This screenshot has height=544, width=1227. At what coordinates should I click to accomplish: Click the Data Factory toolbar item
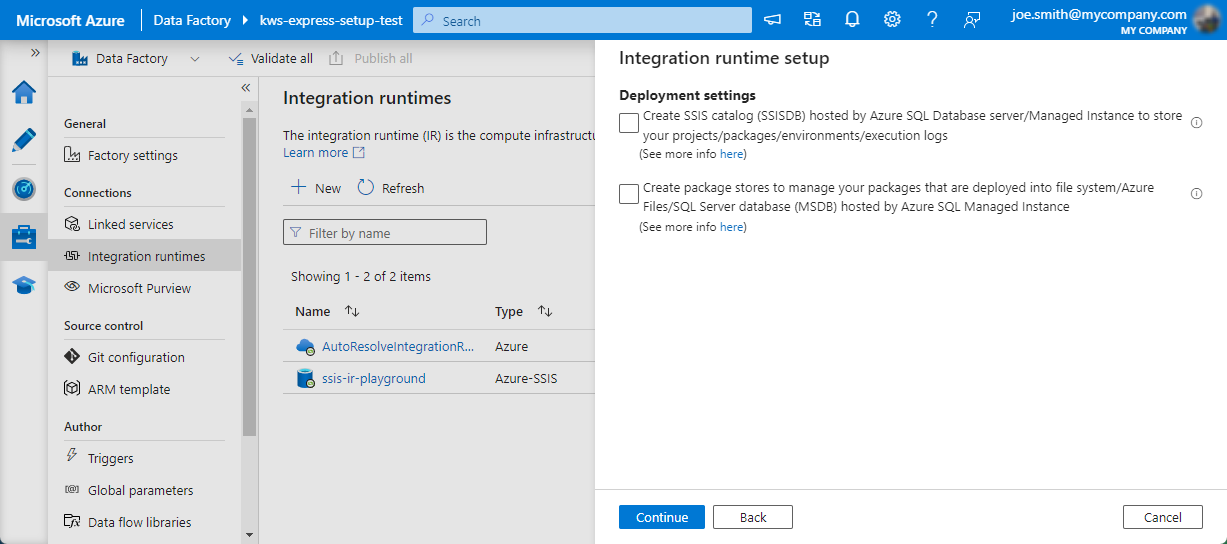coord(120,59)
